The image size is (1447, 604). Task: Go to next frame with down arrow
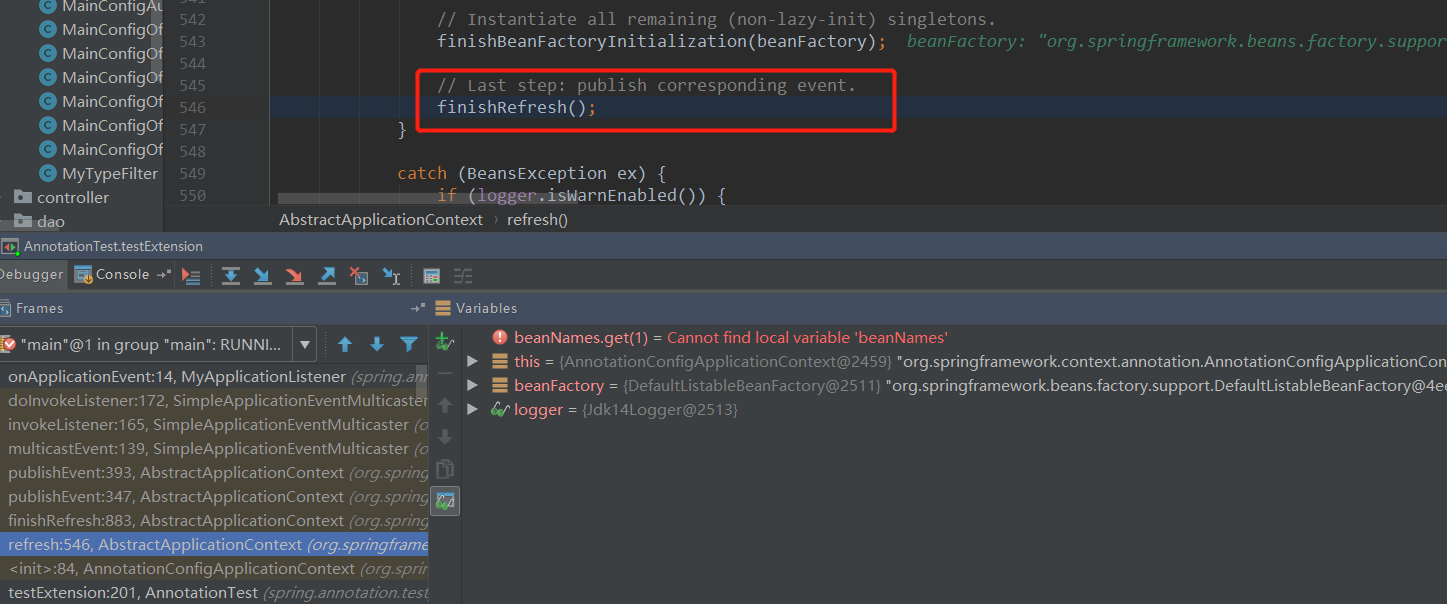click(x=377, y=344)
